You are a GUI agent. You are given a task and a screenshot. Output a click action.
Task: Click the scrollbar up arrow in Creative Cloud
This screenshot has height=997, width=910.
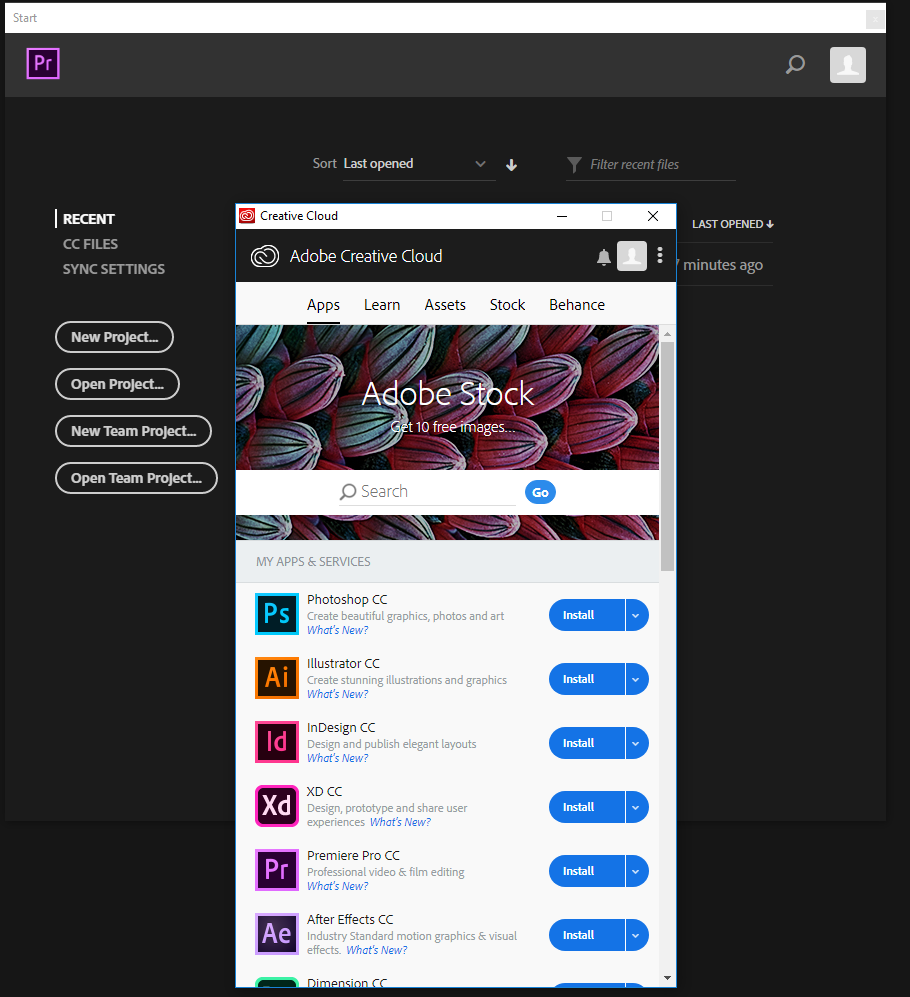pos(667,333)
